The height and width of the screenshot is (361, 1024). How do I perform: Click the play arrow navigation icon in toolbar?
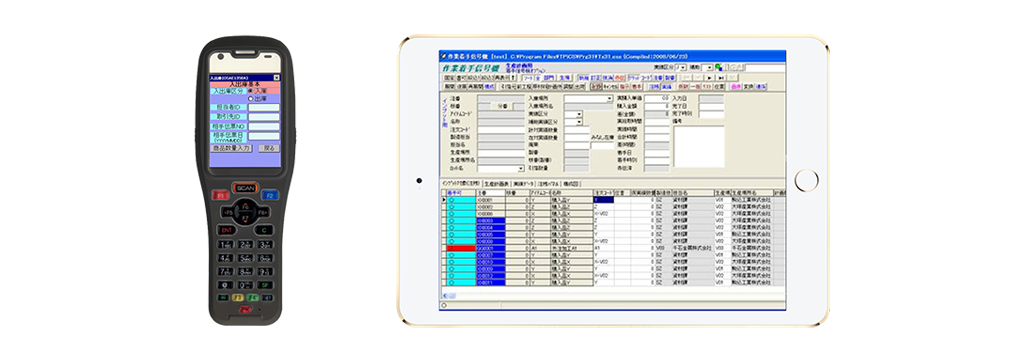(x=710, y=78)
